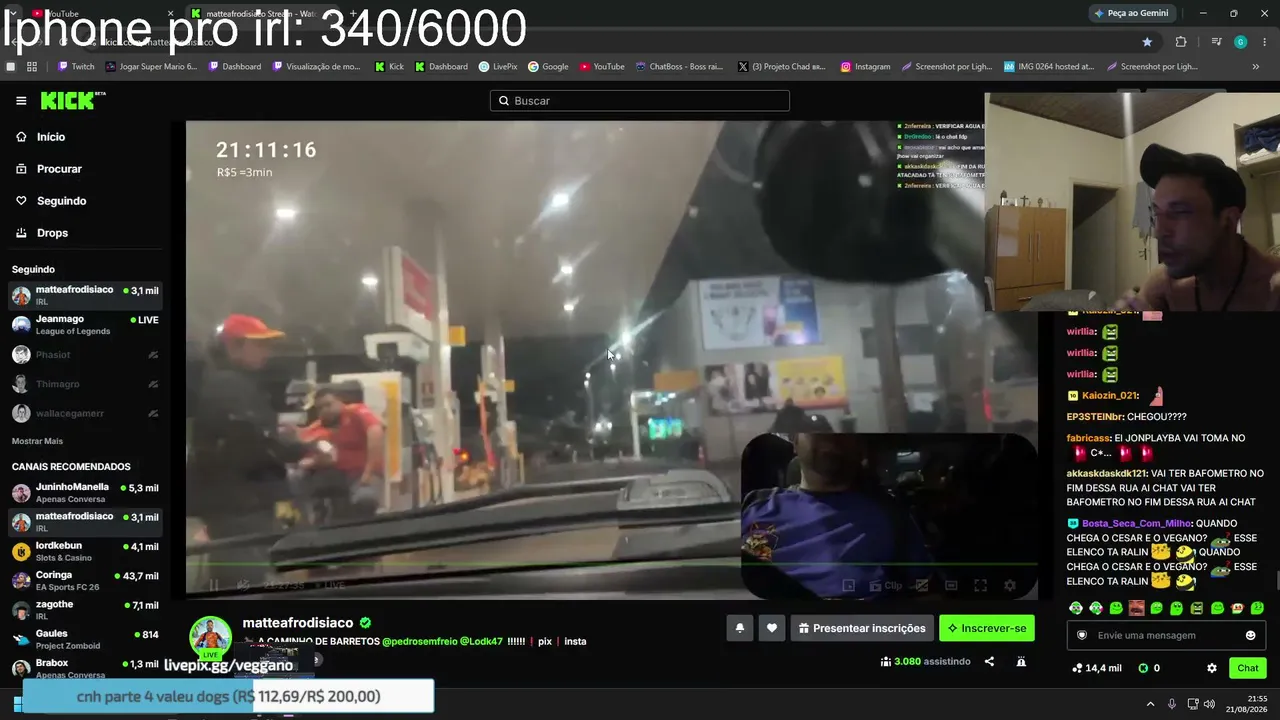
Task: Share this stream via share icon
Action: click(989, 661)
